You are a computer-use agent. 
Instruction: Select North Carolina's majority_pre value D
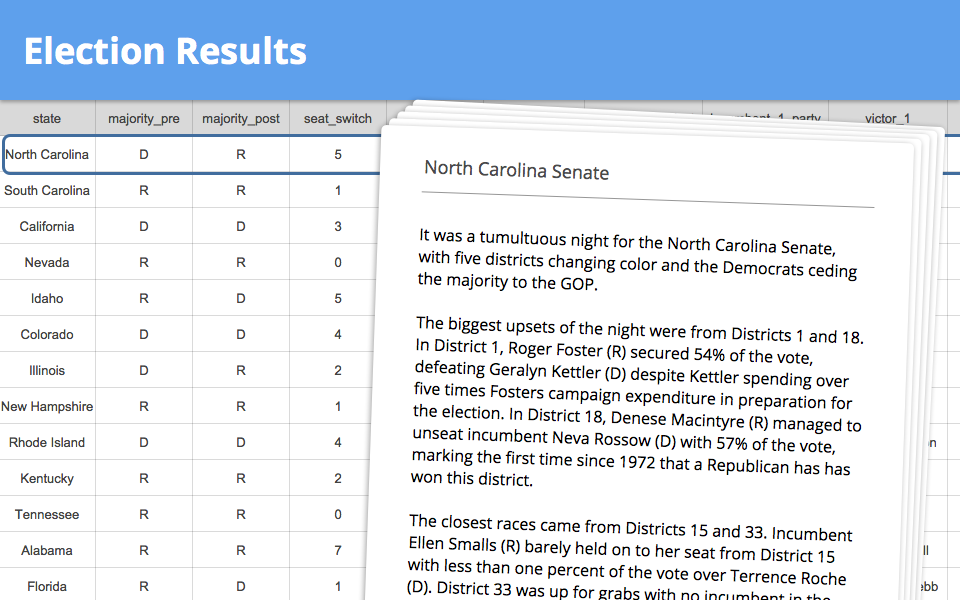144,154
